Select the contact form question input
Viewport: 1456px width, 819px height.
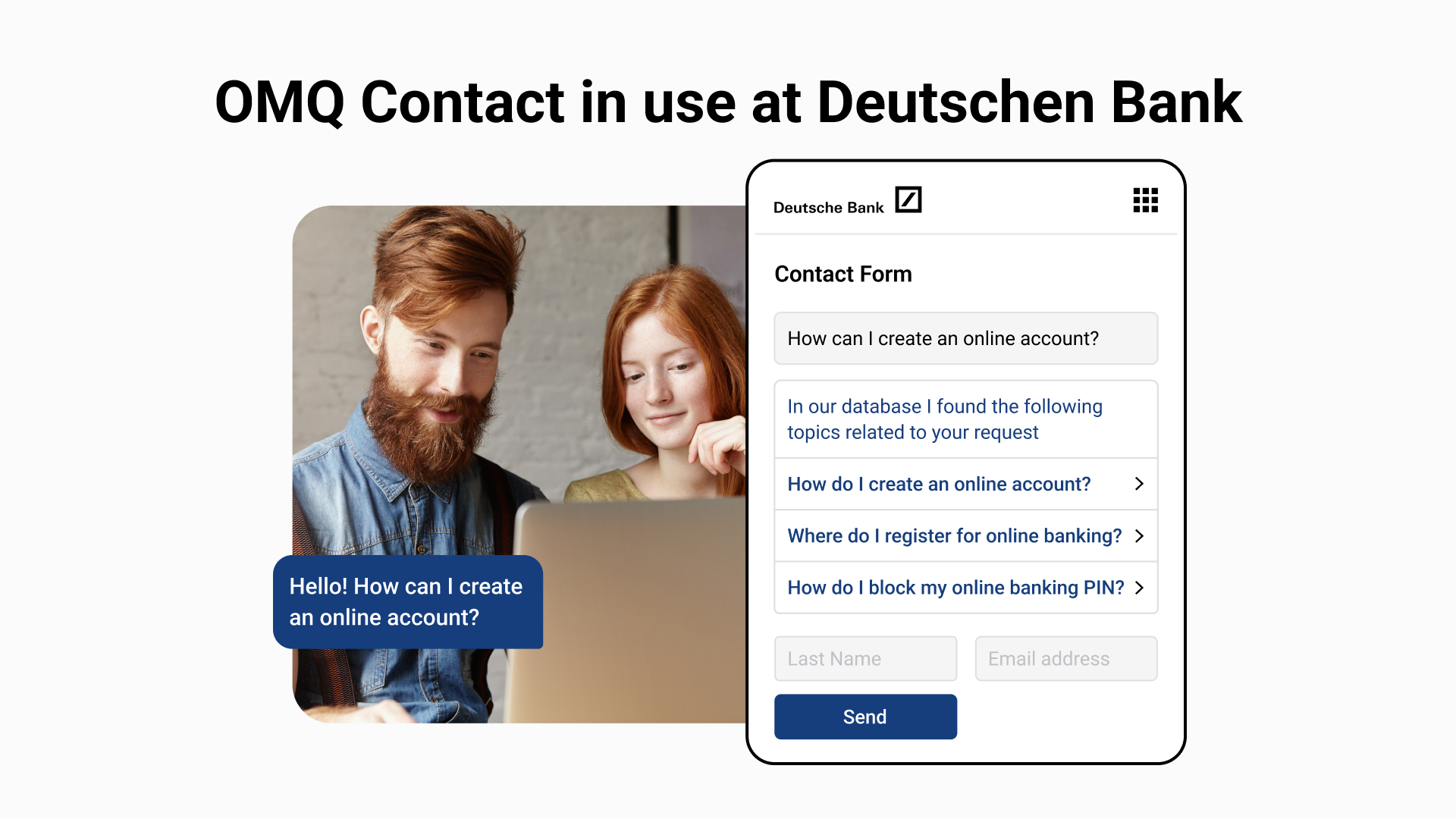[965, 338]
